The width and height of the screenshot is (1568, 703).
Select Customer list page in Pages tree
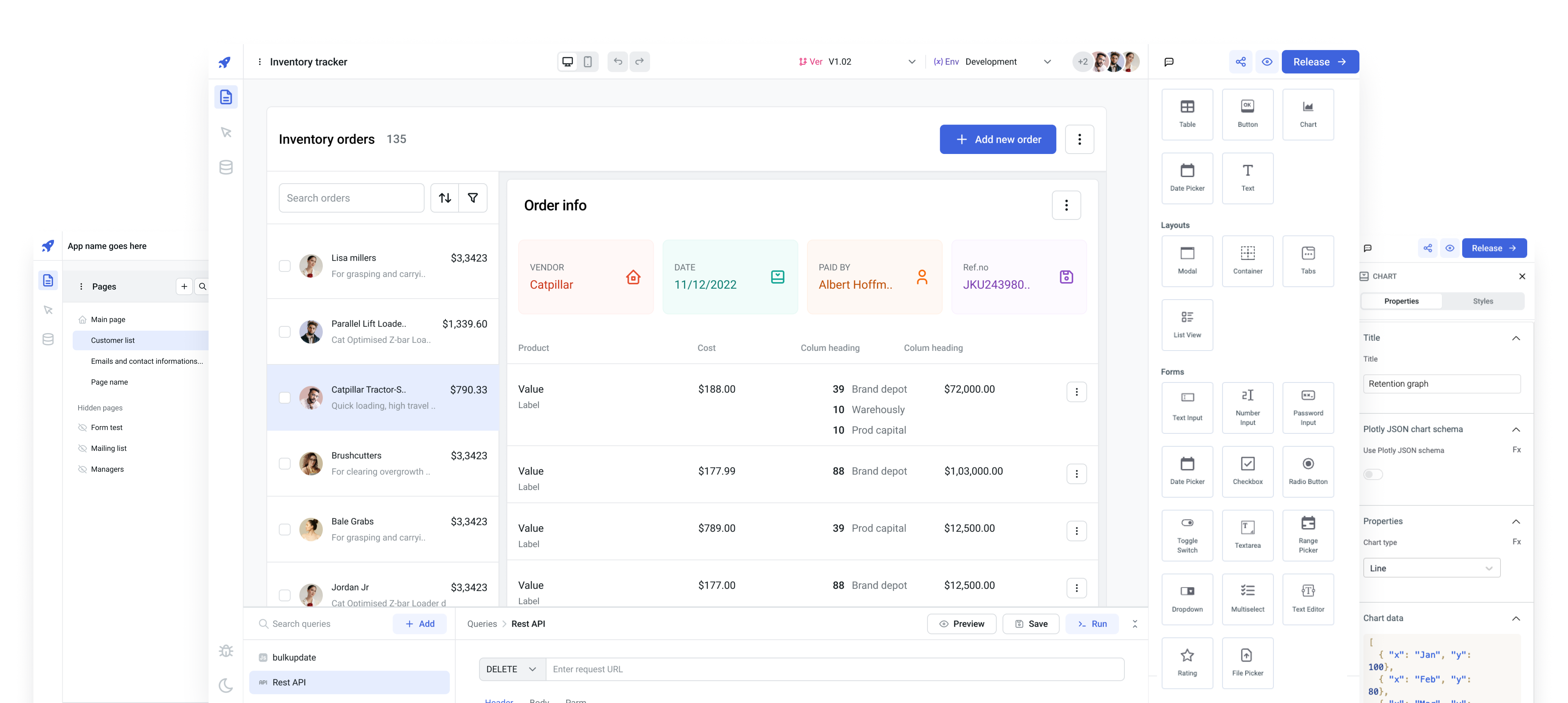pyautogui.click(x=113, y=340)
